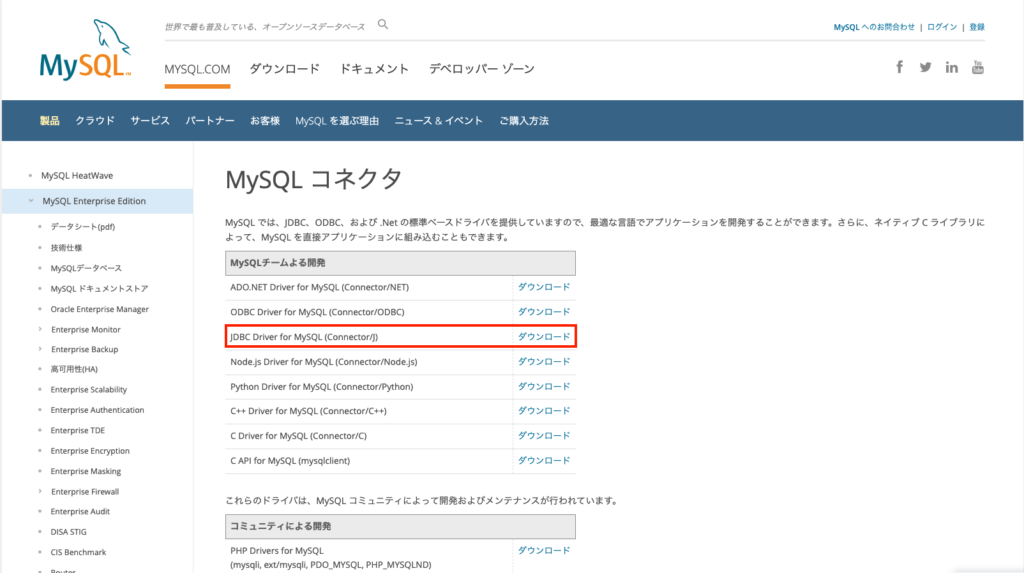The image size is (1024, 573).
Task: Open MySQL を選ぶ理由 menu item
Action: point(337,120)
